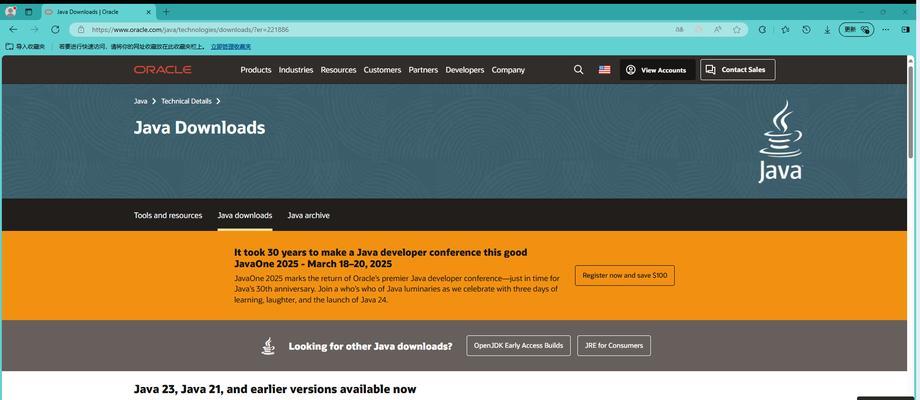The image size is (920, 400).
Task: Click the manage favorites link in the favorites bar
Action: click(x=231, y=46)
